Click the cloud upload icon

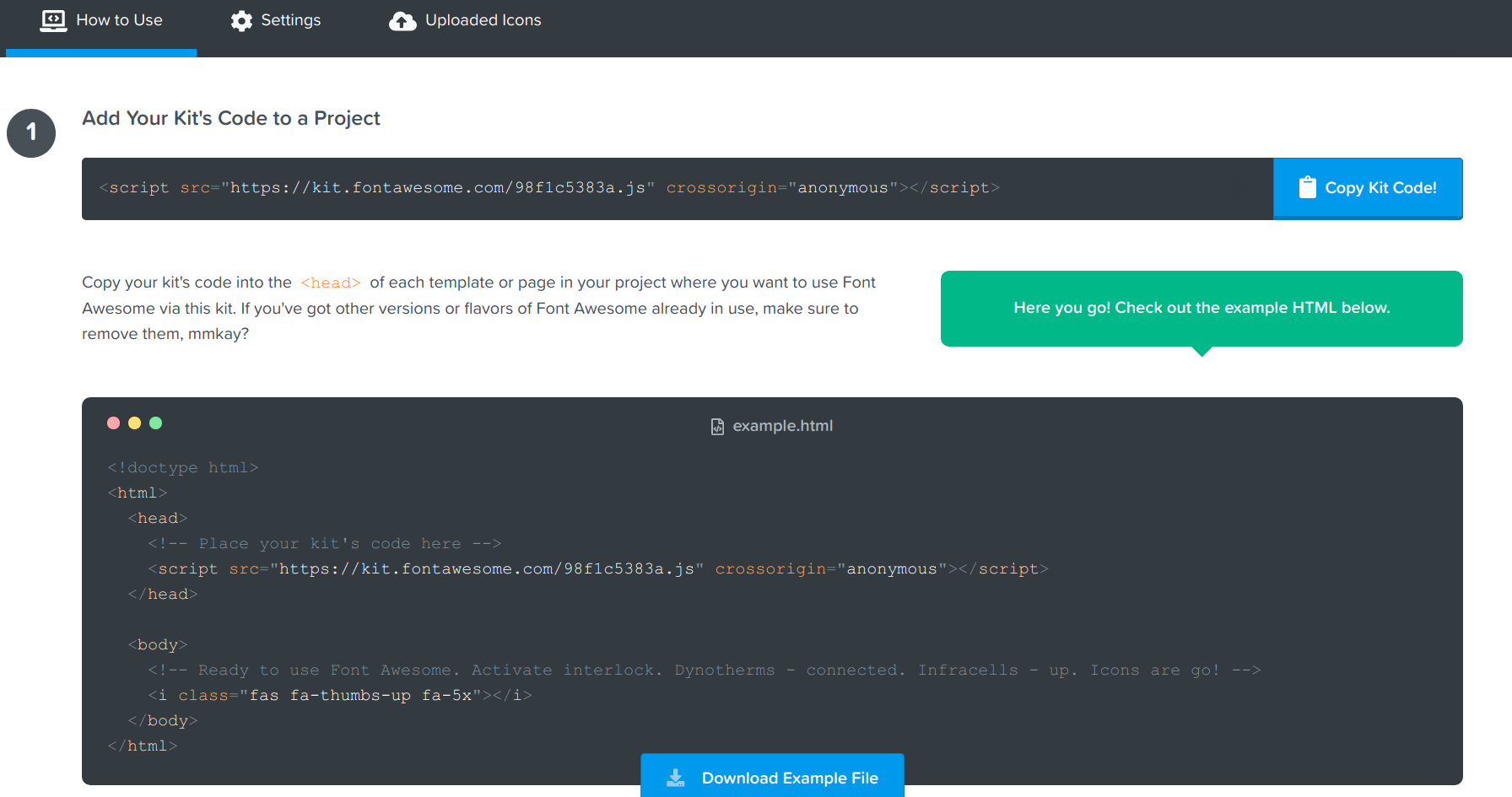[402, 21]
